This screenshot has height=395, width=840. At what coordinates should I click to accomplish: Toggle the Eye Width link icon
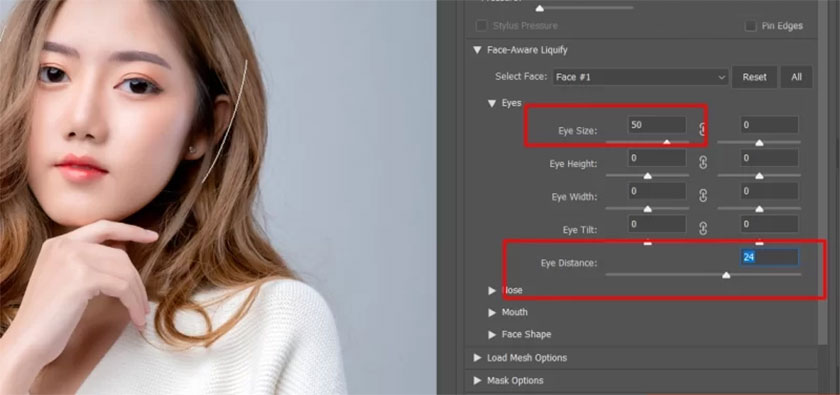703,196
